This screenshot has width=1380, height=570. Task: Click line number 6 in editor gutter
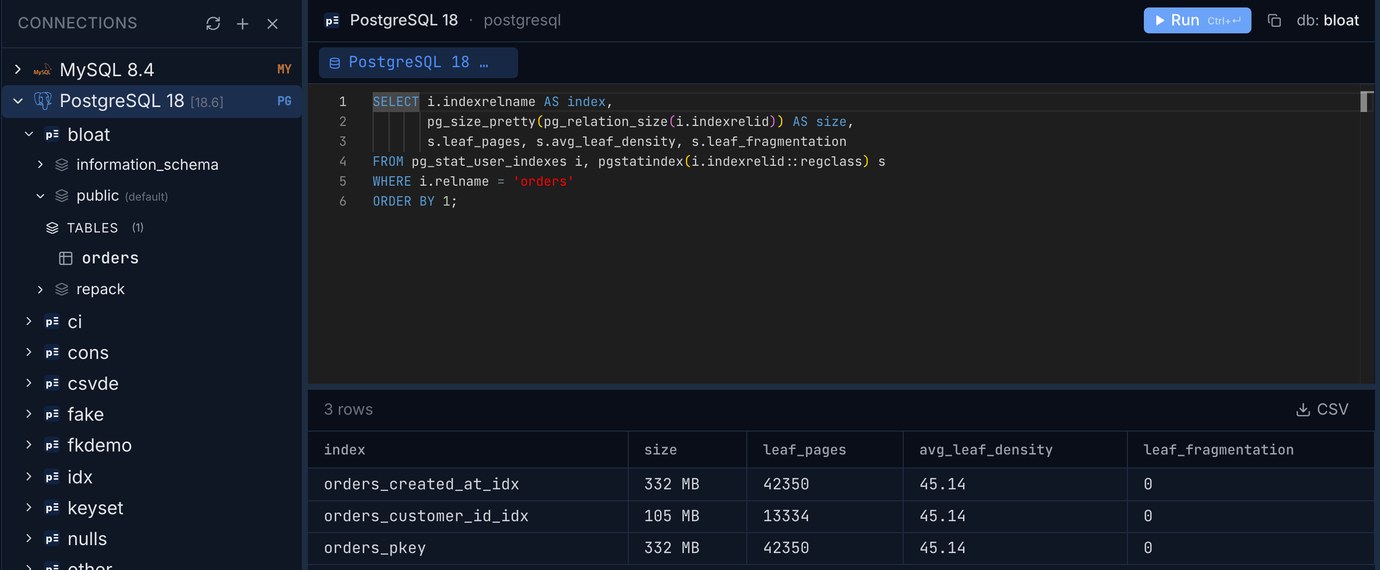click(x=343, y=201)
